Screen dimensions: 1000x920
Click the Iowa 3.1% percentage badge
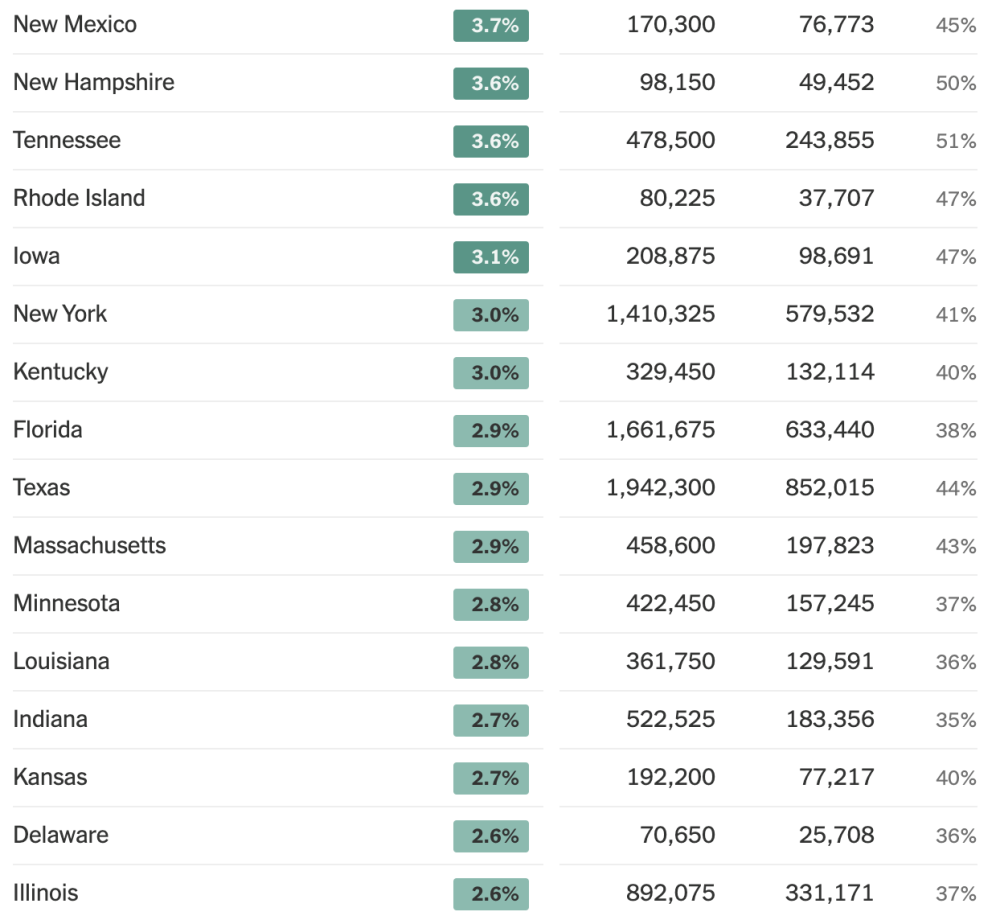click(491, 257)
